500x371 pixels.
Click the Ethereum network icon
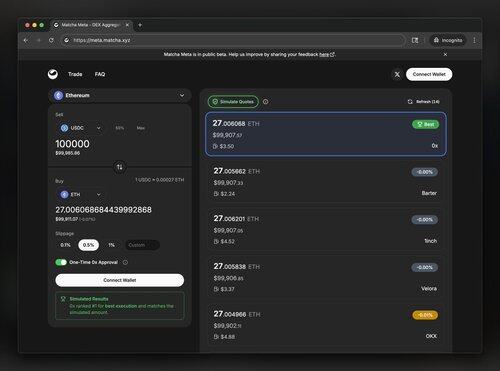[59, 96]
